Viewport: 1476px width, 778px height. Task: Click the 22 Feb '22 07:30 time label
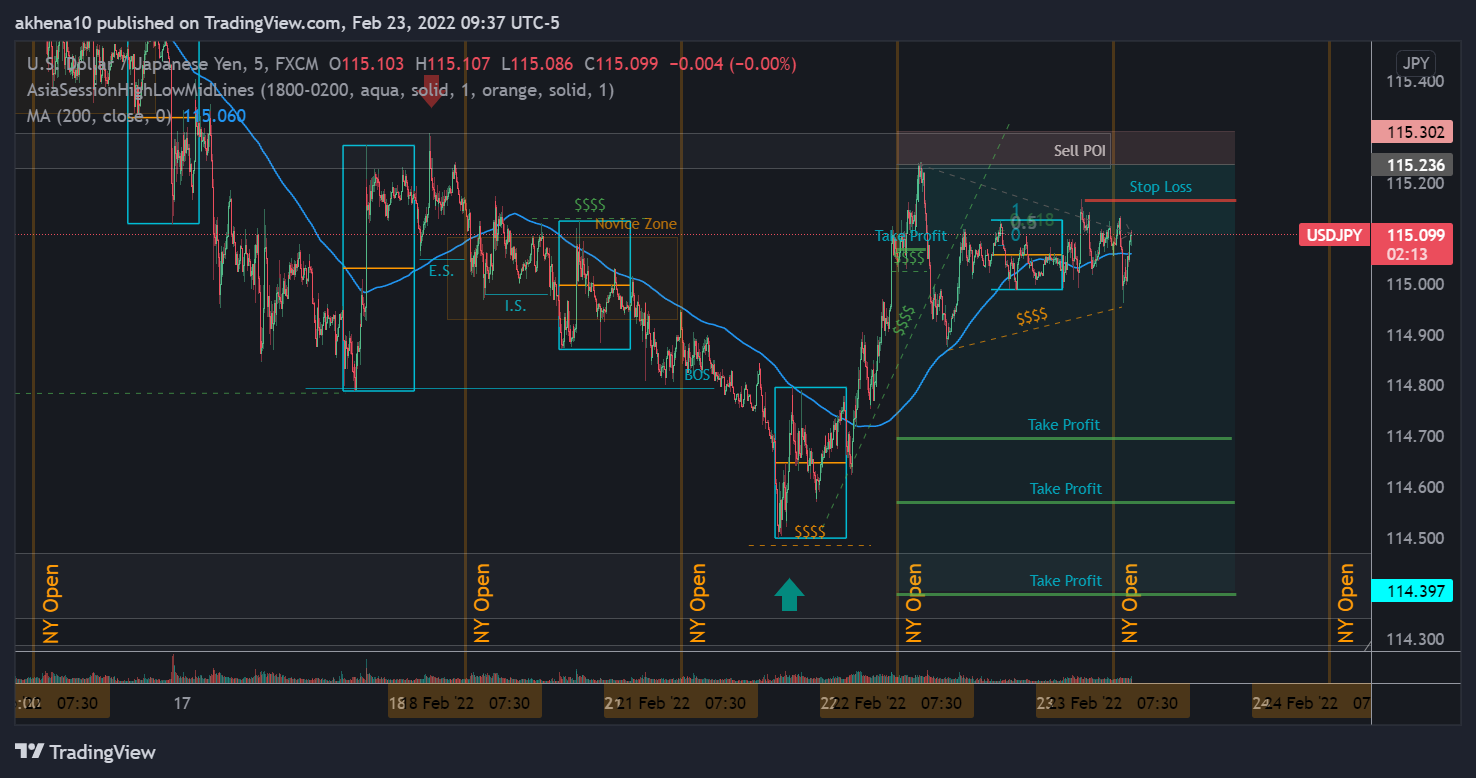coord(897,703)
